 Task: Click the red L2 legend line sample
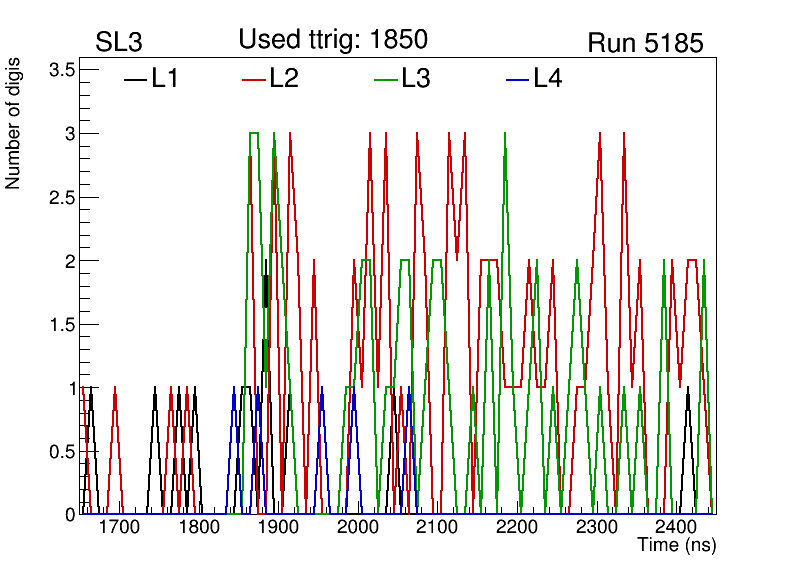pos(255,79)
